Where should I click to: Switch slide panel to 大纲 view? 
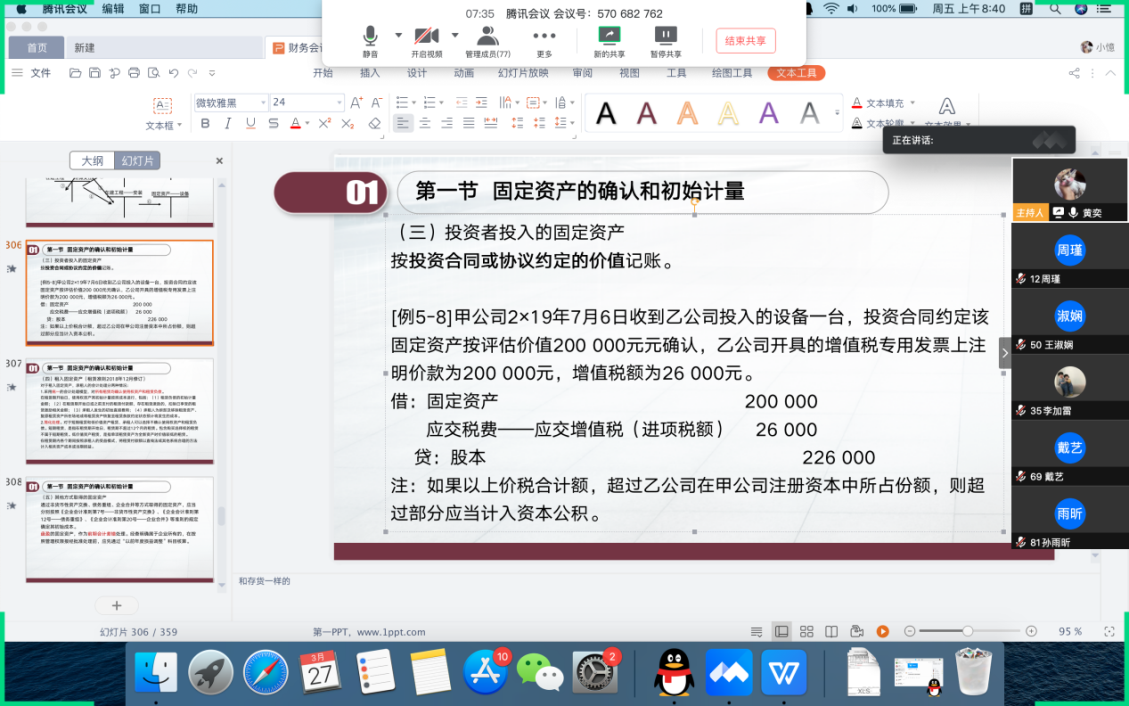(92, 161)
